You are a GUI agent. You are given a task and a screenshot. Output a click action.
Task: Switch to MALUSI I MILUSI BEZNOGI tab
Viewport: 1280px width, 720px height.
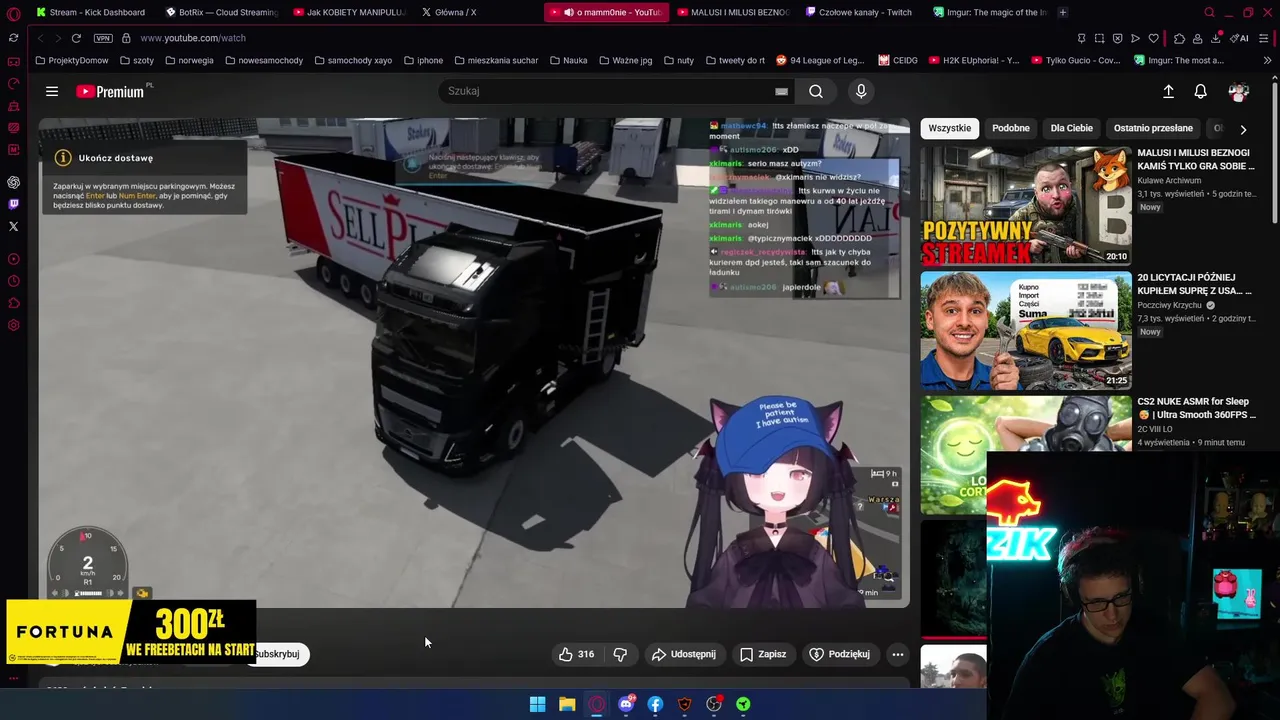[x=734, y=12]
